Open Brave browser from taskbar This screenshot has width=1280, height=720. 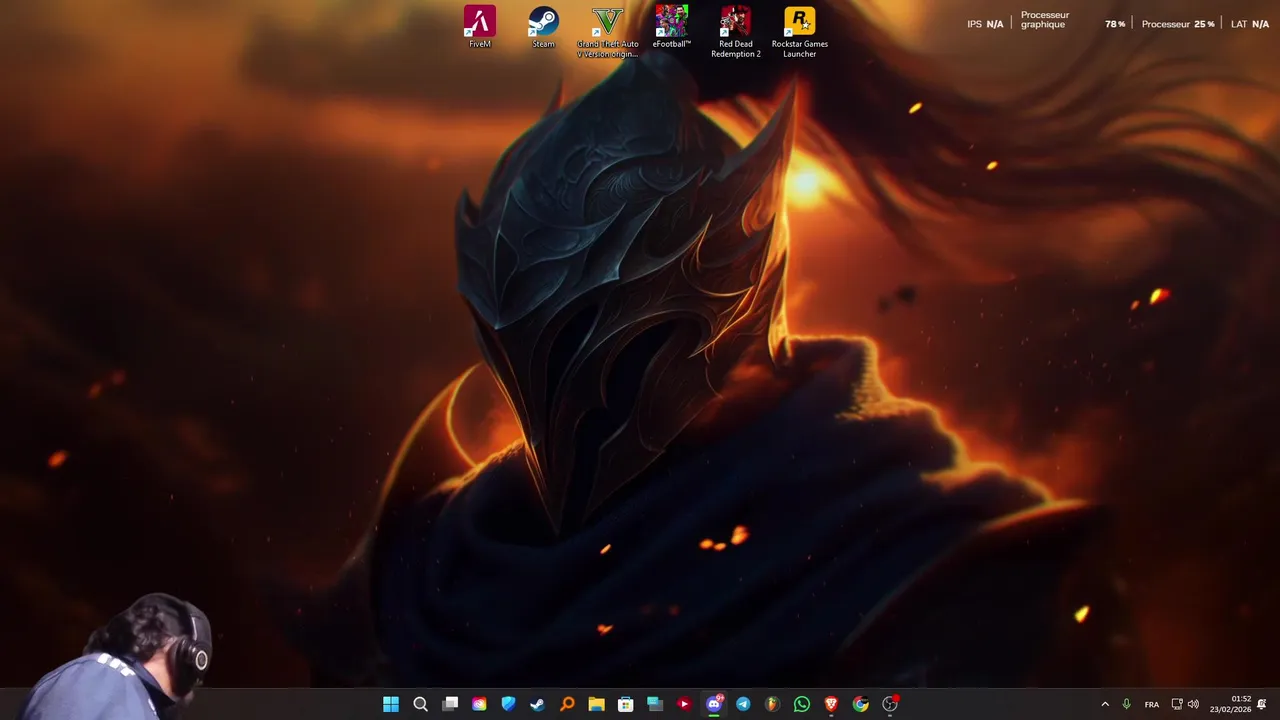pos(831,704)
